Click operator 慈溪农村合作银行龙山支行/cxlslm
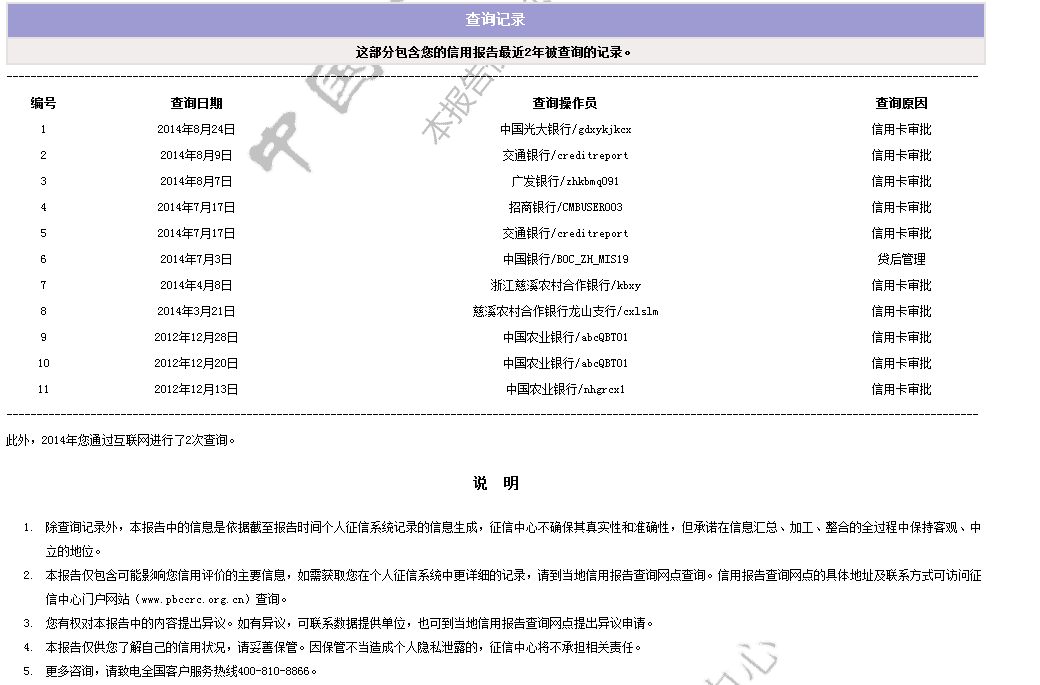 [x=565, y=311]
